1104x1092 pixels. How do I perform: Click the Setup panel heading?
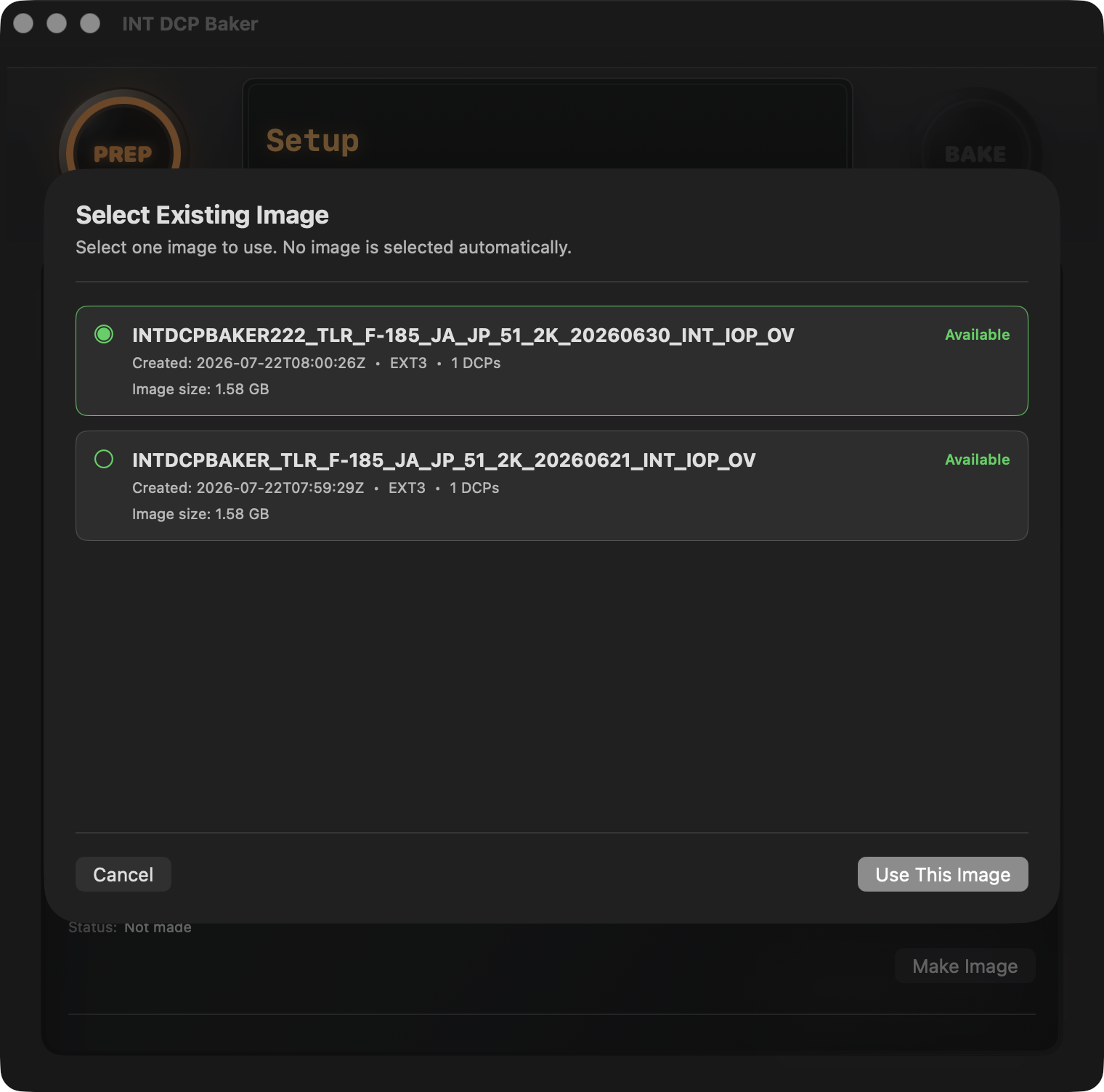click(312, 140)
